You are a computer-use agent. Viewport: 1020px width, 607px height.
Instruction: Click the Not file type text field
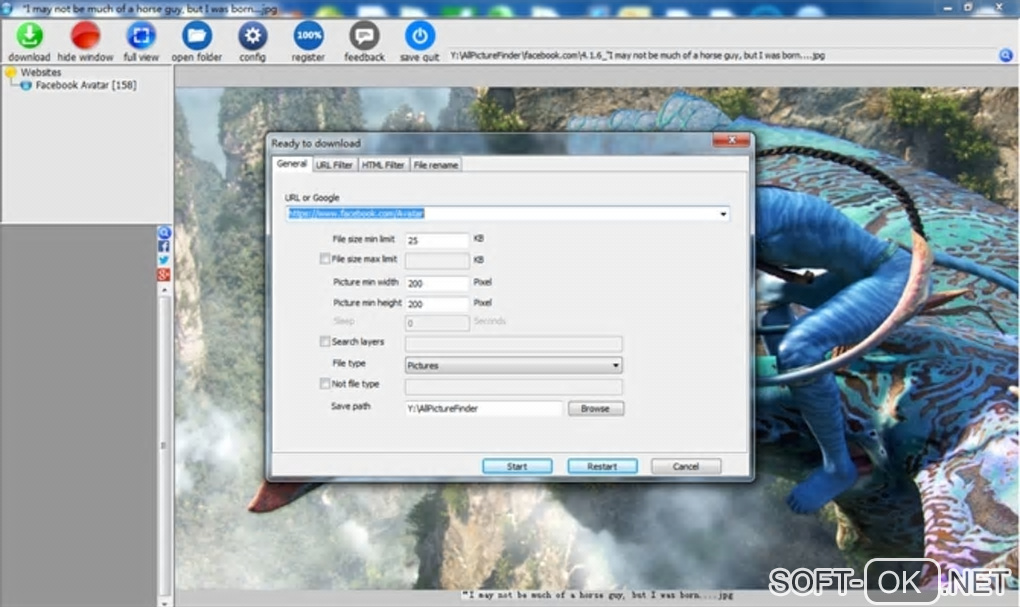point(513,387)
